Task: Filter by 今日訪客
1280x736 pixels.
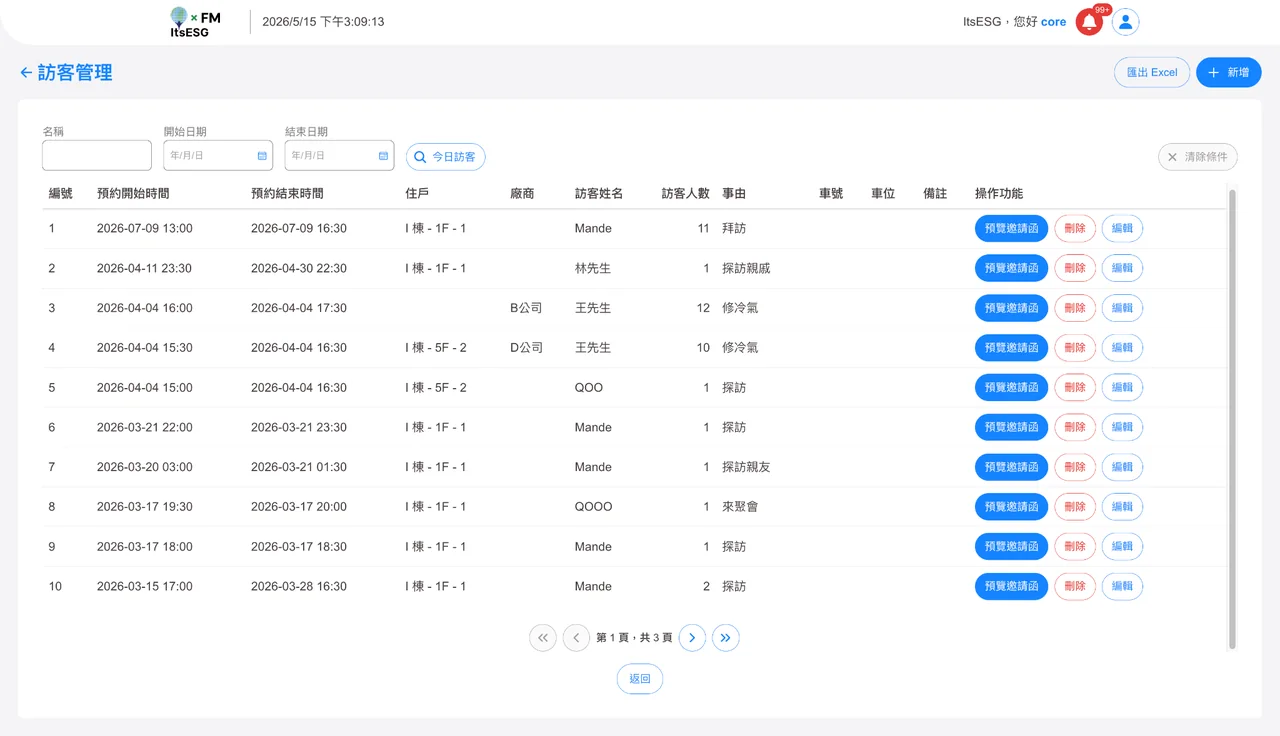Action: [x=446, y=157]
